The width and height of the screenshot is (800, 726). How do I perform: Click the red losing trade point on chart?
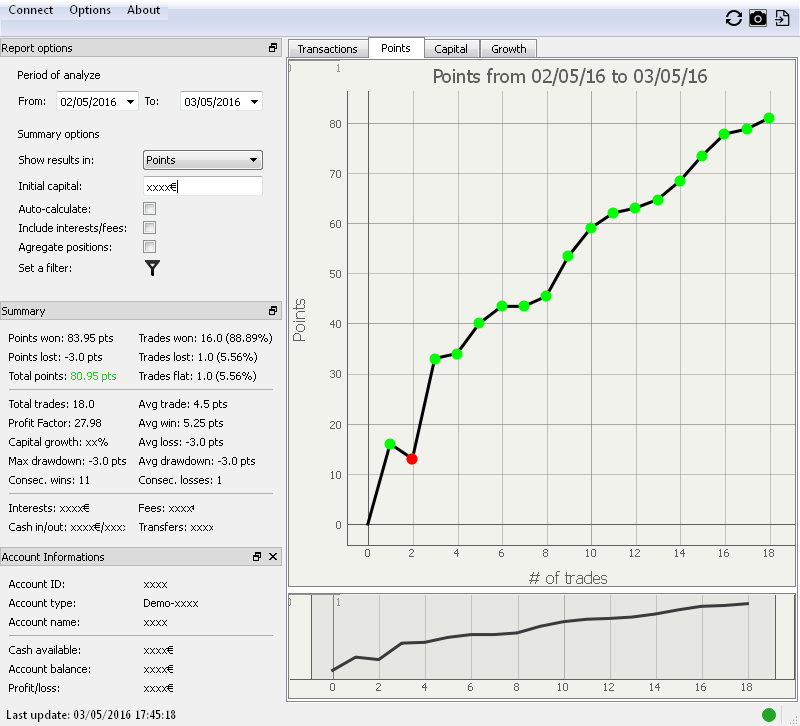(412, 459)
